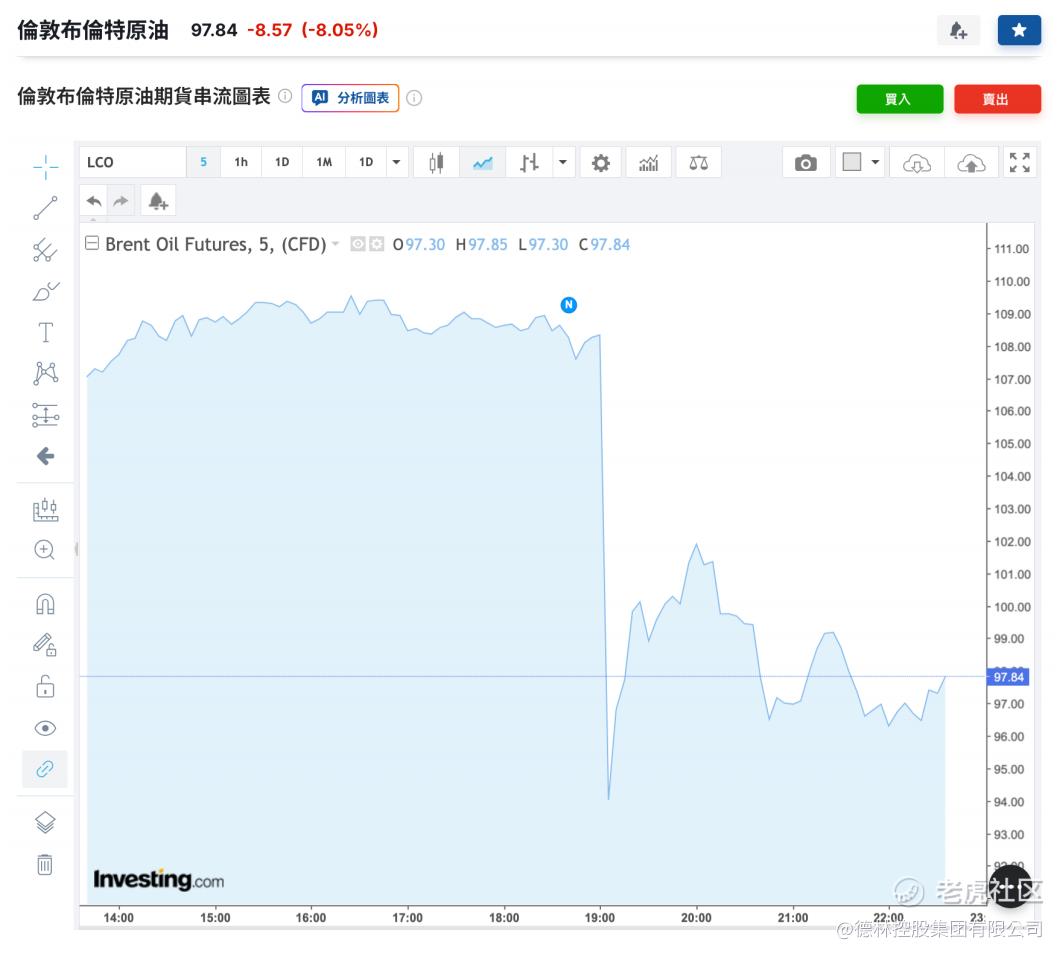Open the chart style dropdown arrow

tap(564, 163)
